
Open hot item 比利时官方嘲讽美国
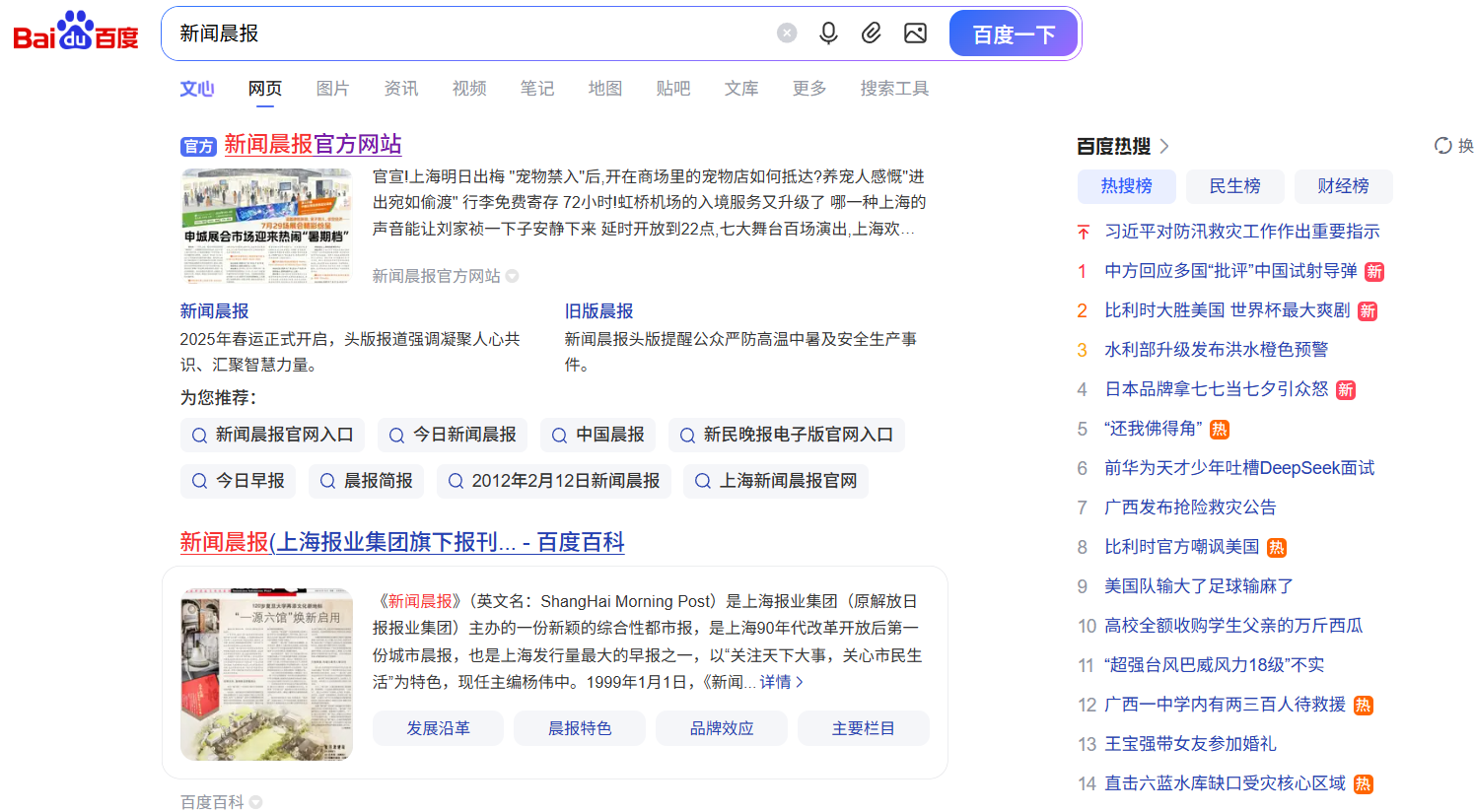(x=1182, y=547)
